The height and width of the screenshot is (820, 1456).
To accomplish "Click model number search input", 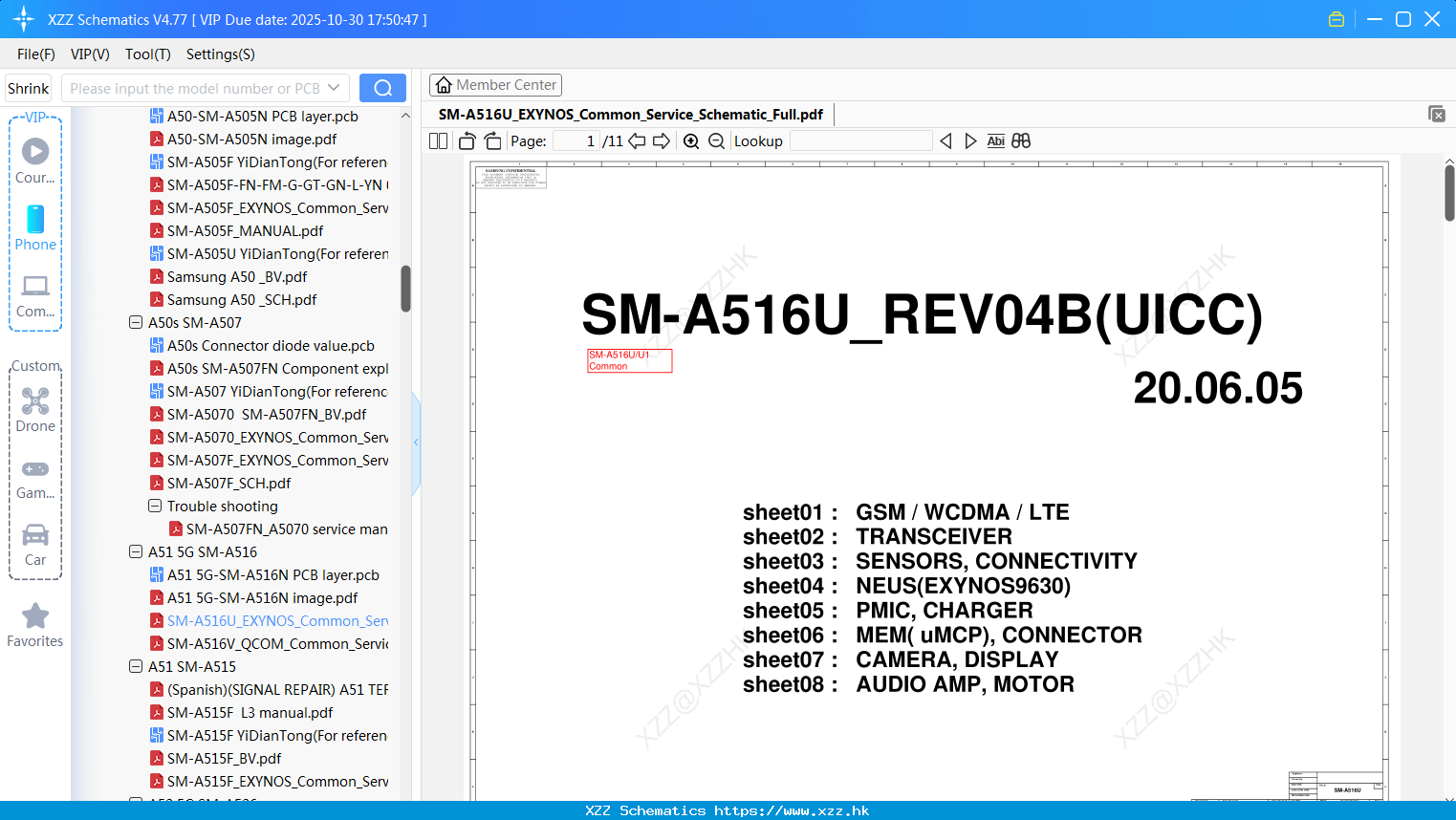I will click(x=195, y=88).
